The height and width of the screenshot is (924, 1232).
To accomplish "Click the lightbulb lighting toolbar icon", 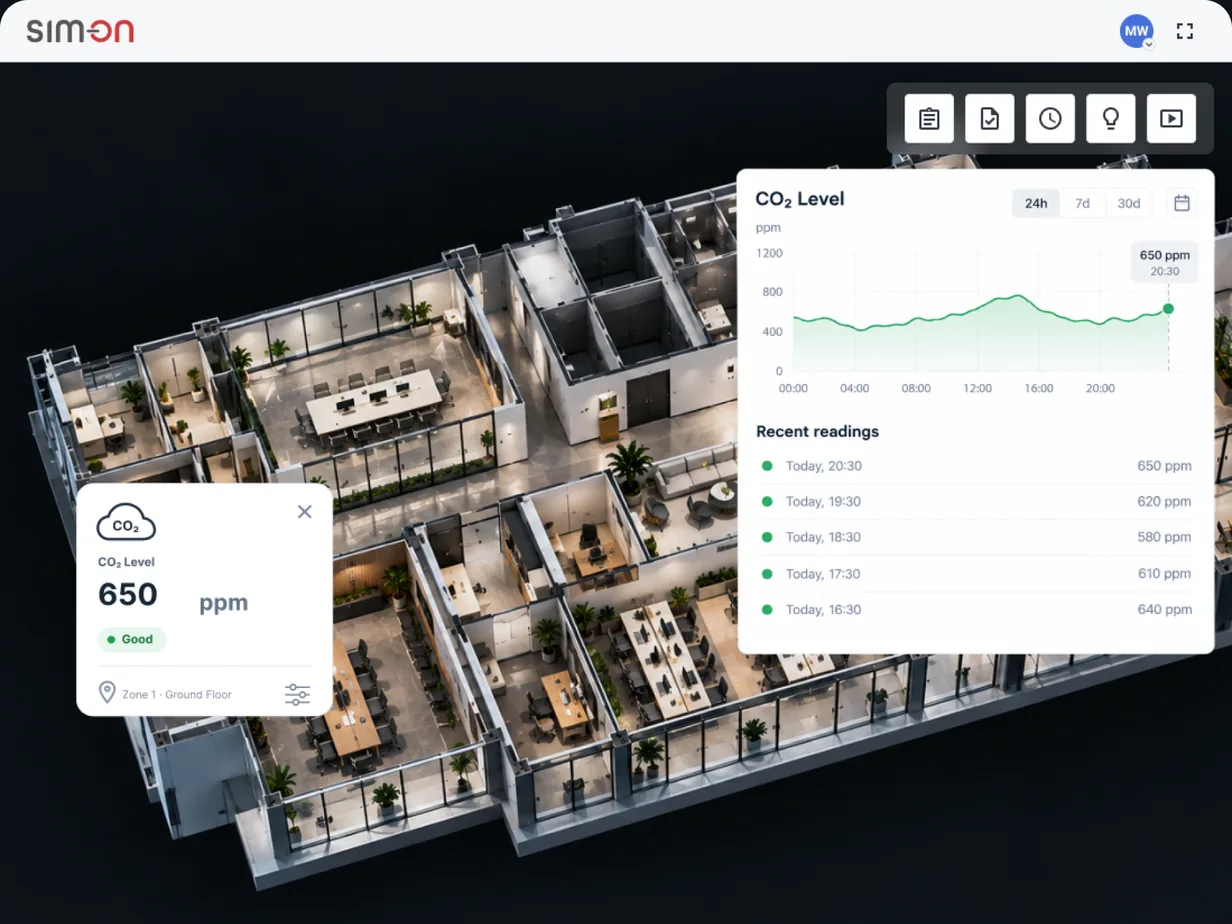I will click(x=1110, y=119).
